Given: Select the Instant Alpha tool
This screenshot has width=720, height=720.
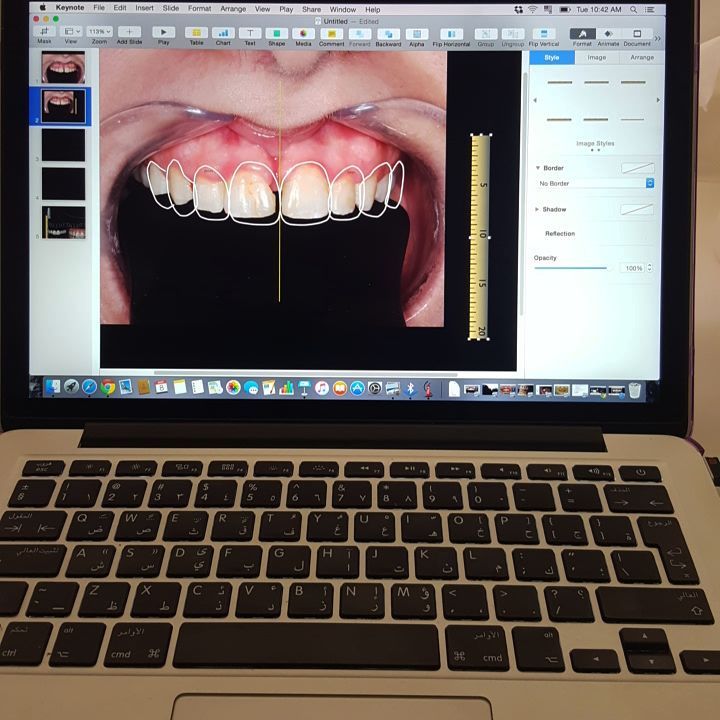Looking at the screenshot, I should tap(417, 34).
